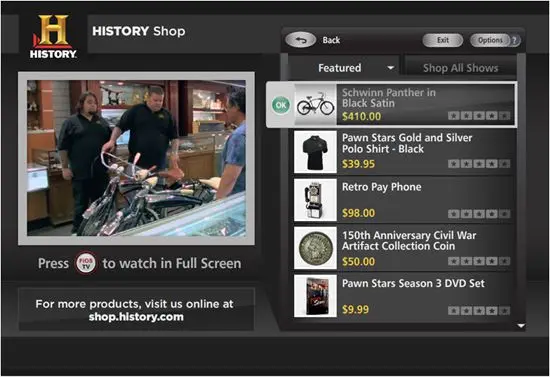Switch to the Shop All Shows tab
The height and width of the screenshot is (377, 550).
[460, 68]
